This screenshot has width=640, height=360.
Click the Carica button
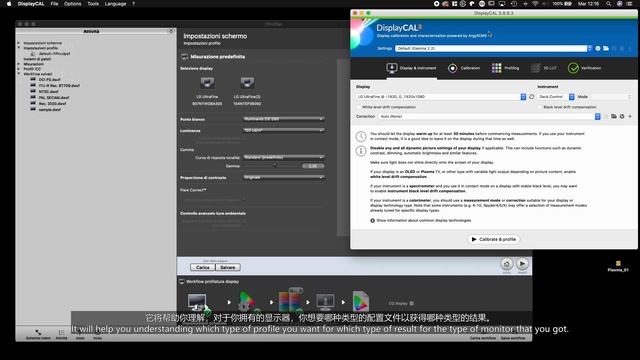pyautogui.click(x=202, y=267)
